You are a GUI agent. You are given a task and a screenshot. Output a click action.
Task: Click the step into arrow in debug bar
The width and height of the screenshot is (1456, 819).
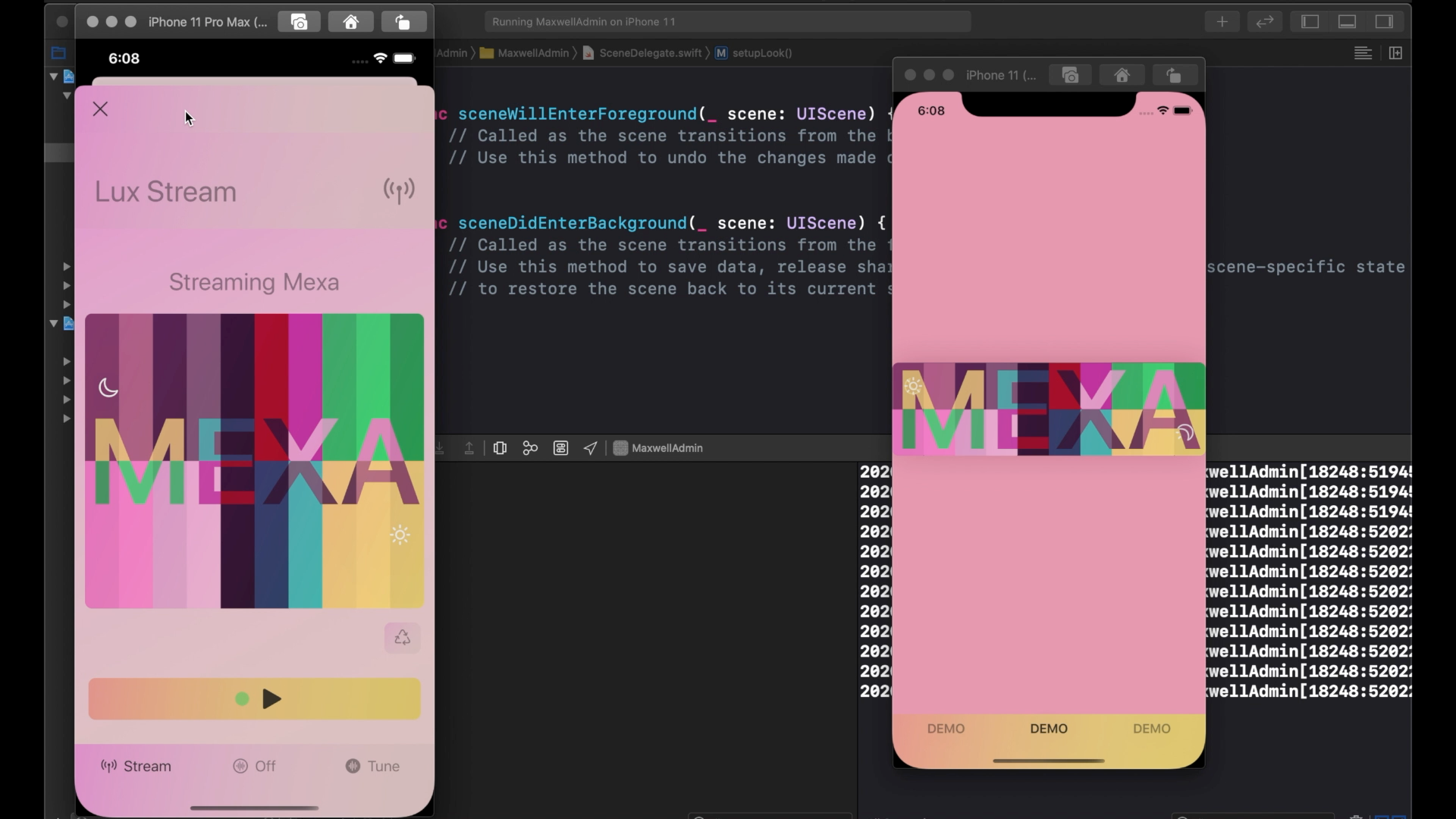(440, 448)
